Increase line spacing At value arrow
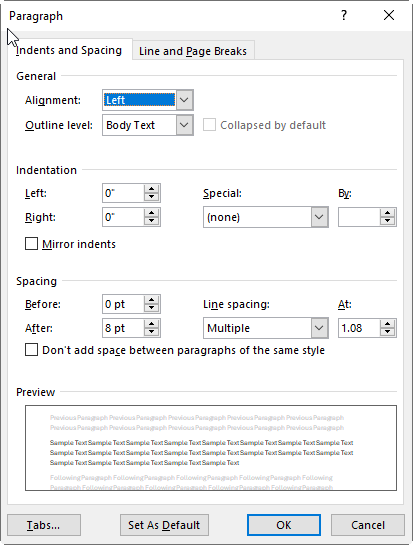This screenshot has height=545, width=413. 388,324
